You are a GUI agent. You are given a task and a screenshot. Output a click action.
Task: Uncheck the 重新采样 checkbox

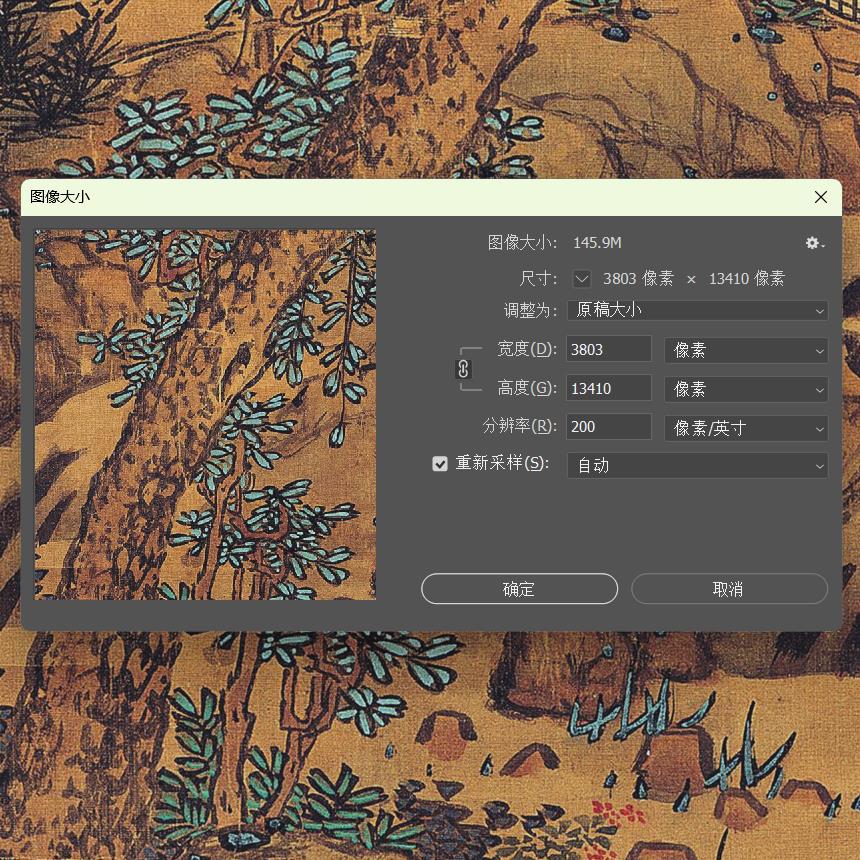(x=440, y=464)
